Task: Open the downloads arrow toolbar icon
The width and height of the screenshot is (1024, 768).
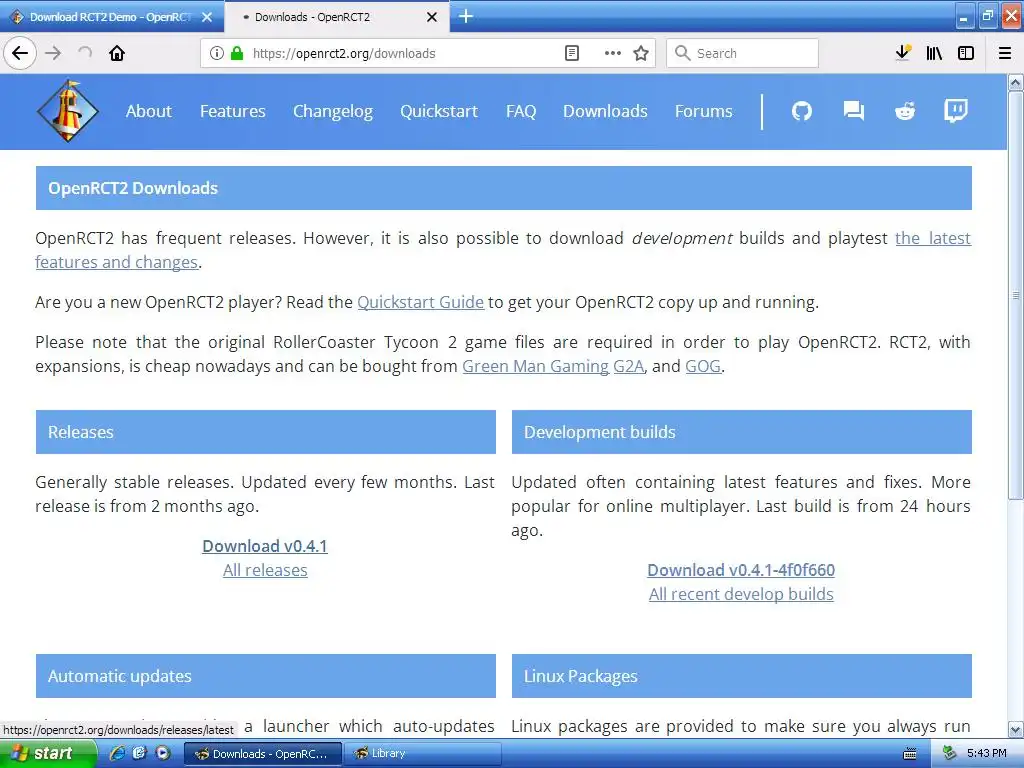Action: click(903, 53)
